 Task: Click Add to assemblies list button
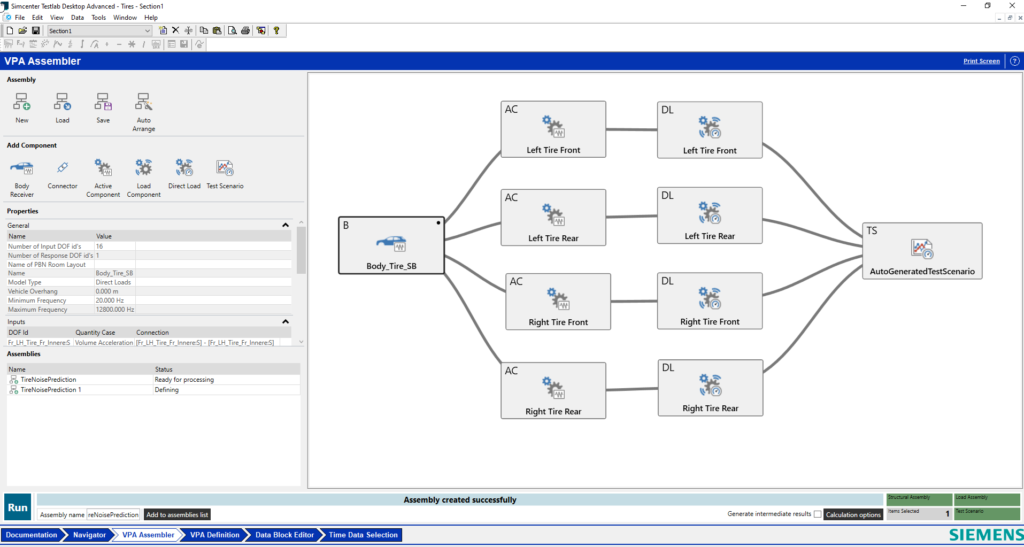tap(177, 514)
